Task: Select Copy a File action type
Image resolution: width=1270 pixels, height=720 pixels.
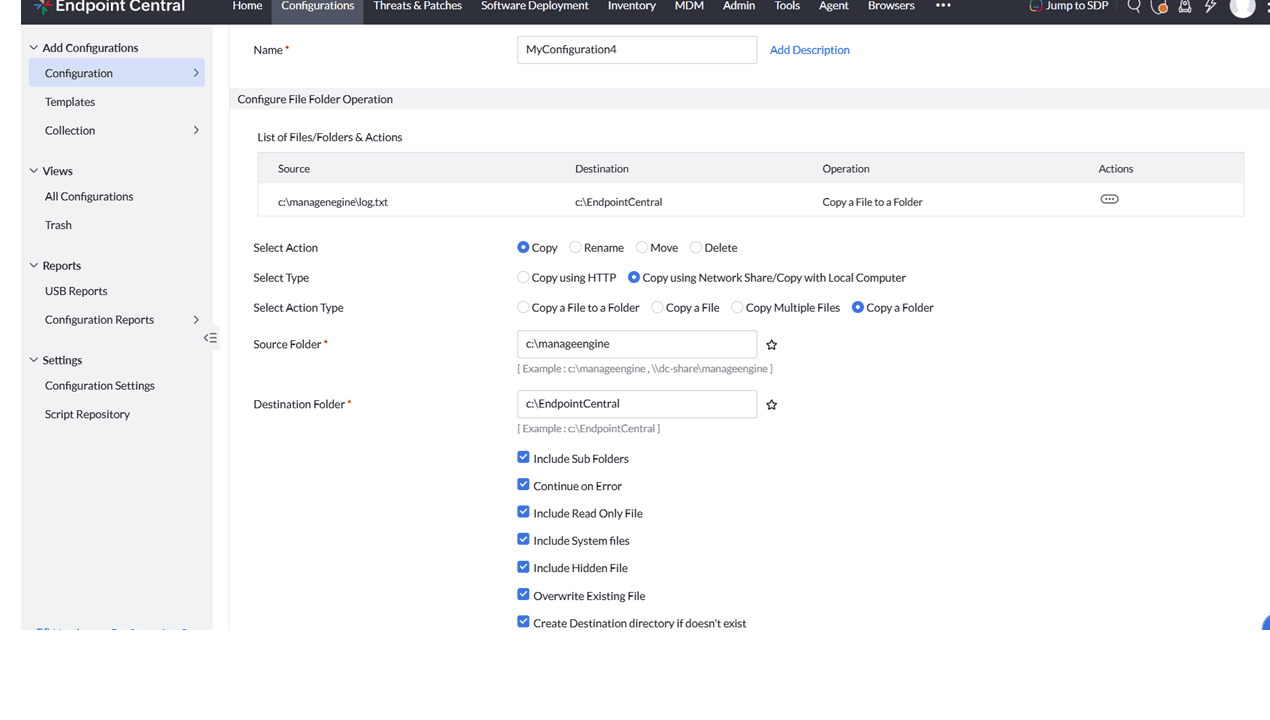Action: (657, 307)
